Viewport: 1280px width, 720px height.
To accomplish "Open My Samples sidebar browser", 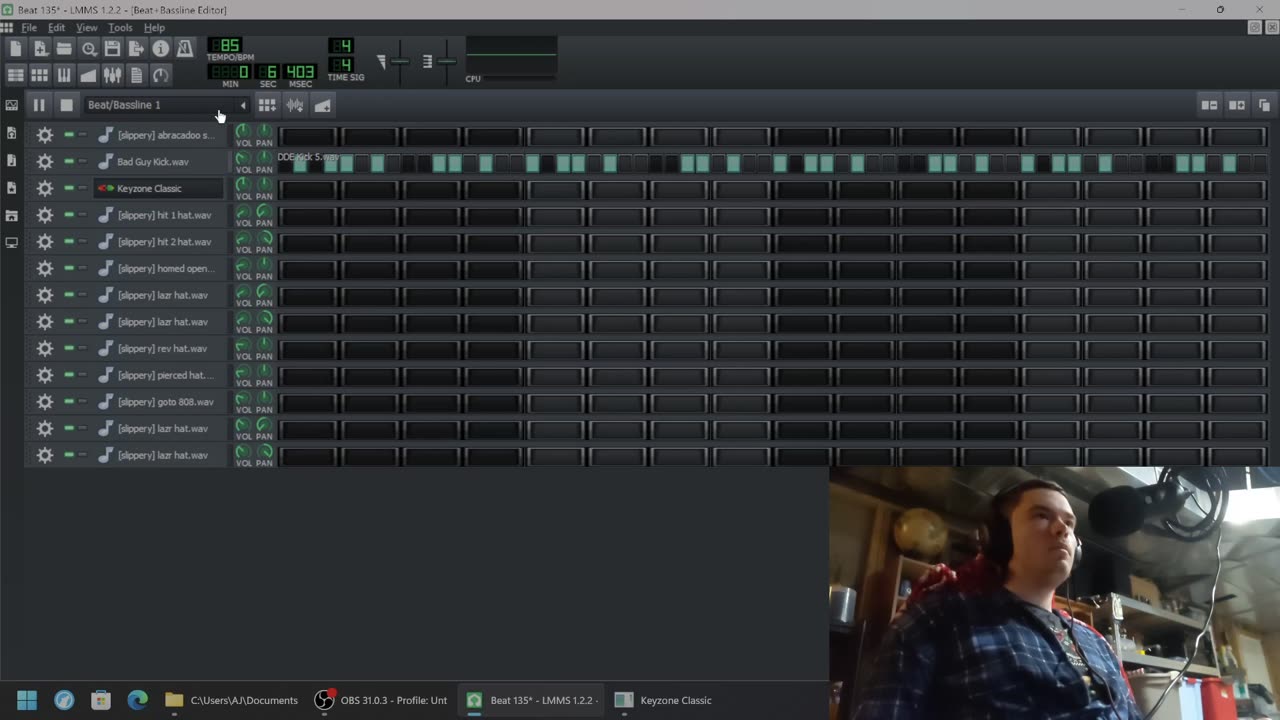I will (11, 160).
